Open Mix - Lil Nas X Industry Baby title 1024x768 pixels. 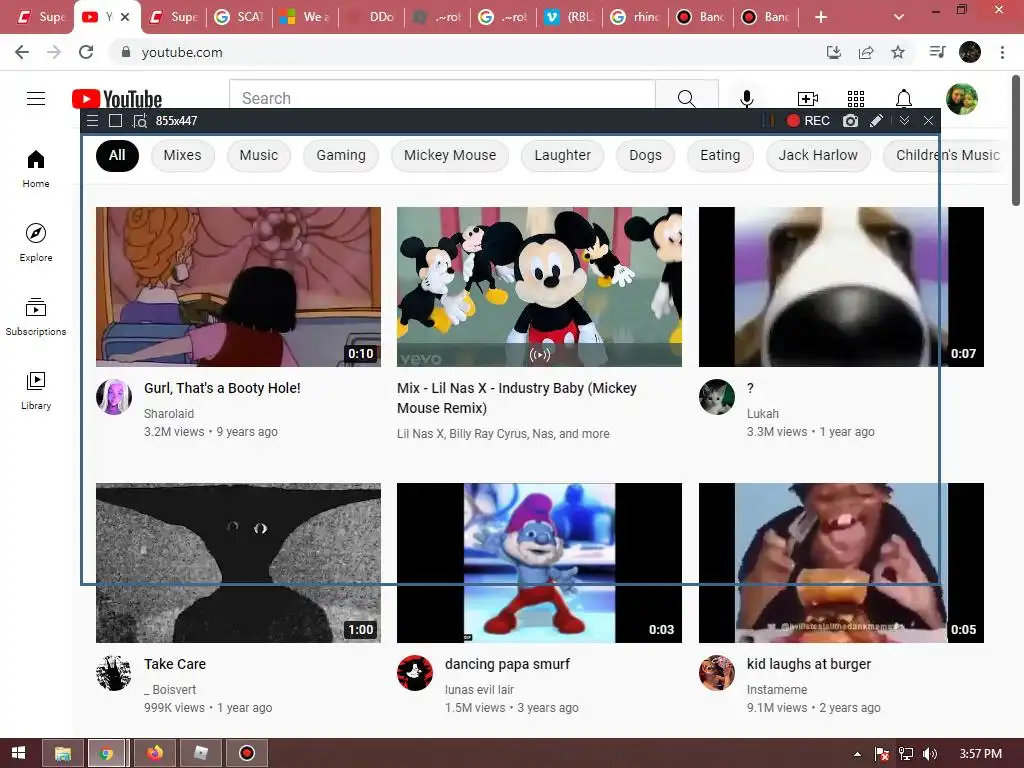click(517, 398)
